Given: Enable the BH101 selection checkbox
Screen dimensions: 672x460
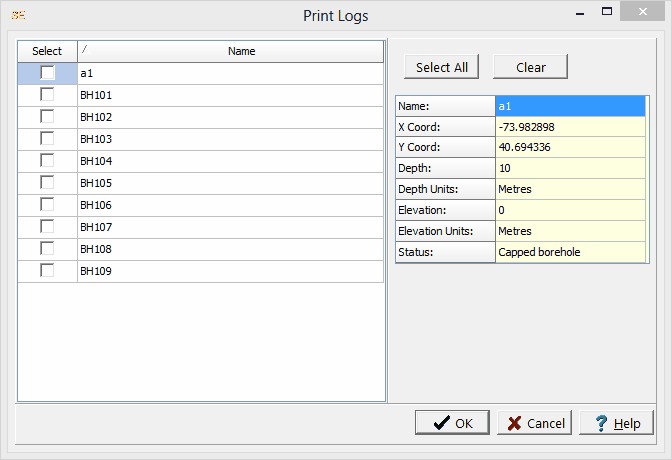Looking at the screenshot, I should 47,95.
